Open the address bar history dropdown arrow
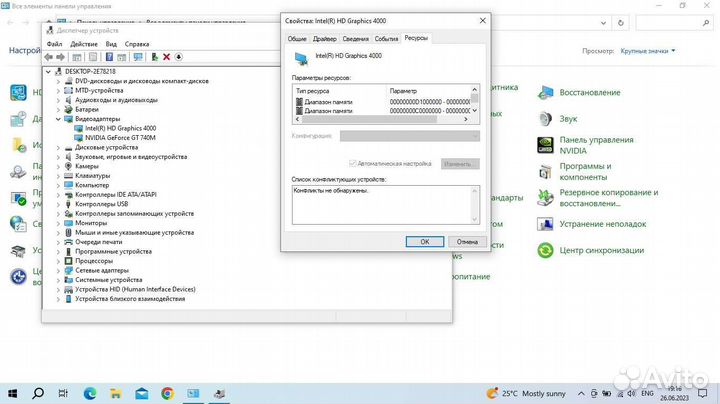The image size is (720, 404). point(603,23)
